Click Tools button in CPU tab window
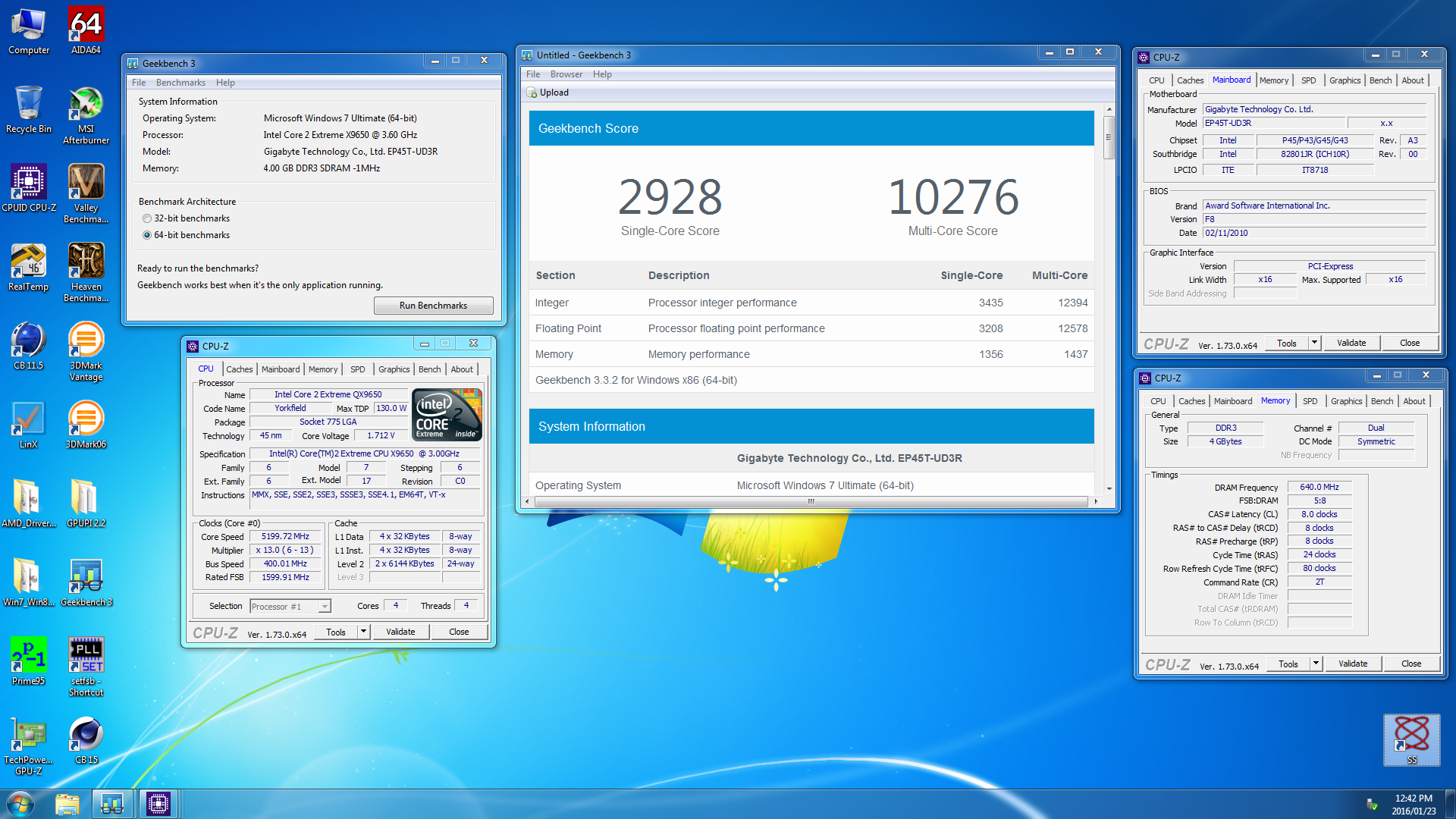1456x819 pixels. 336,632
